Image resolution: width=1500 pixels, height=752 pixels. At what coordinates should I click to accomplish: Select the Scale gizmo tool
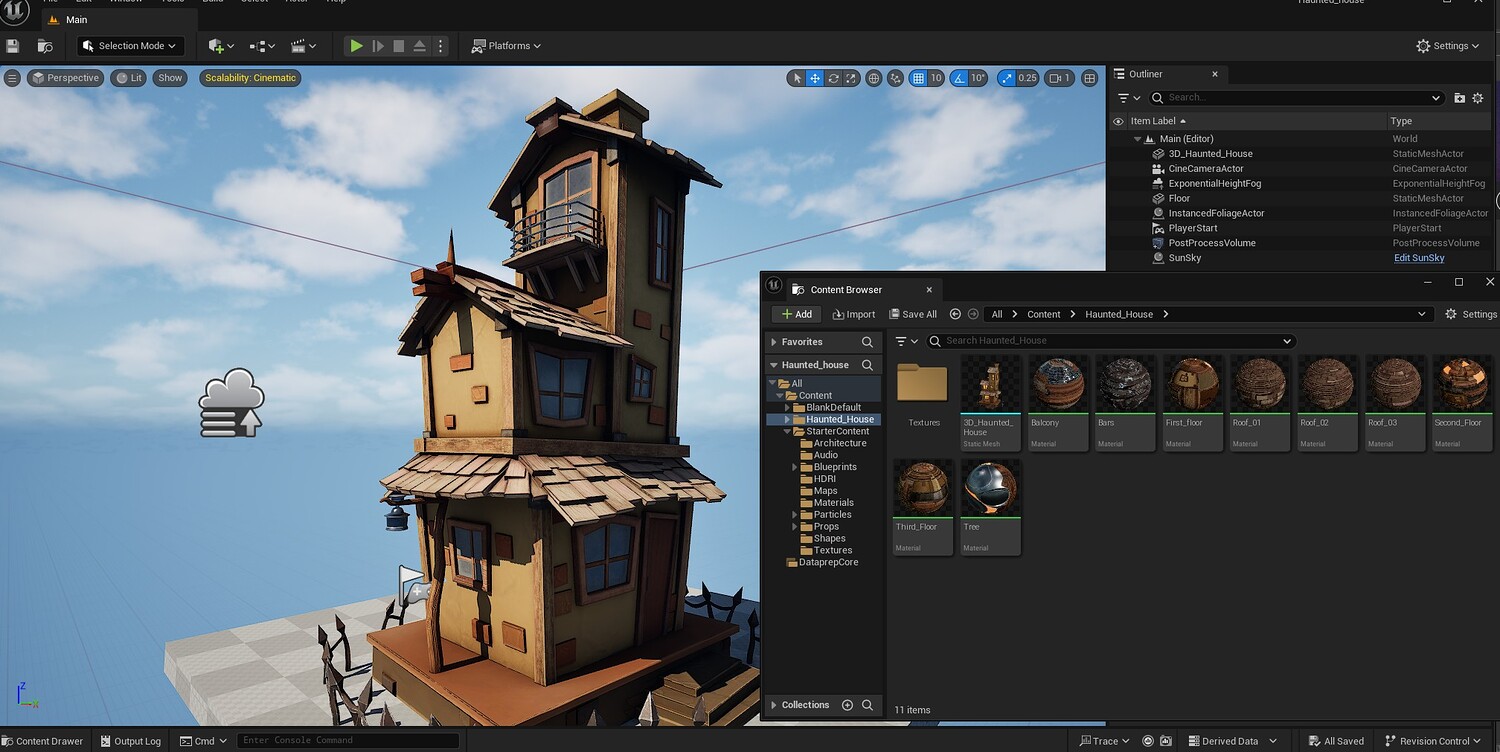[851, 78]
